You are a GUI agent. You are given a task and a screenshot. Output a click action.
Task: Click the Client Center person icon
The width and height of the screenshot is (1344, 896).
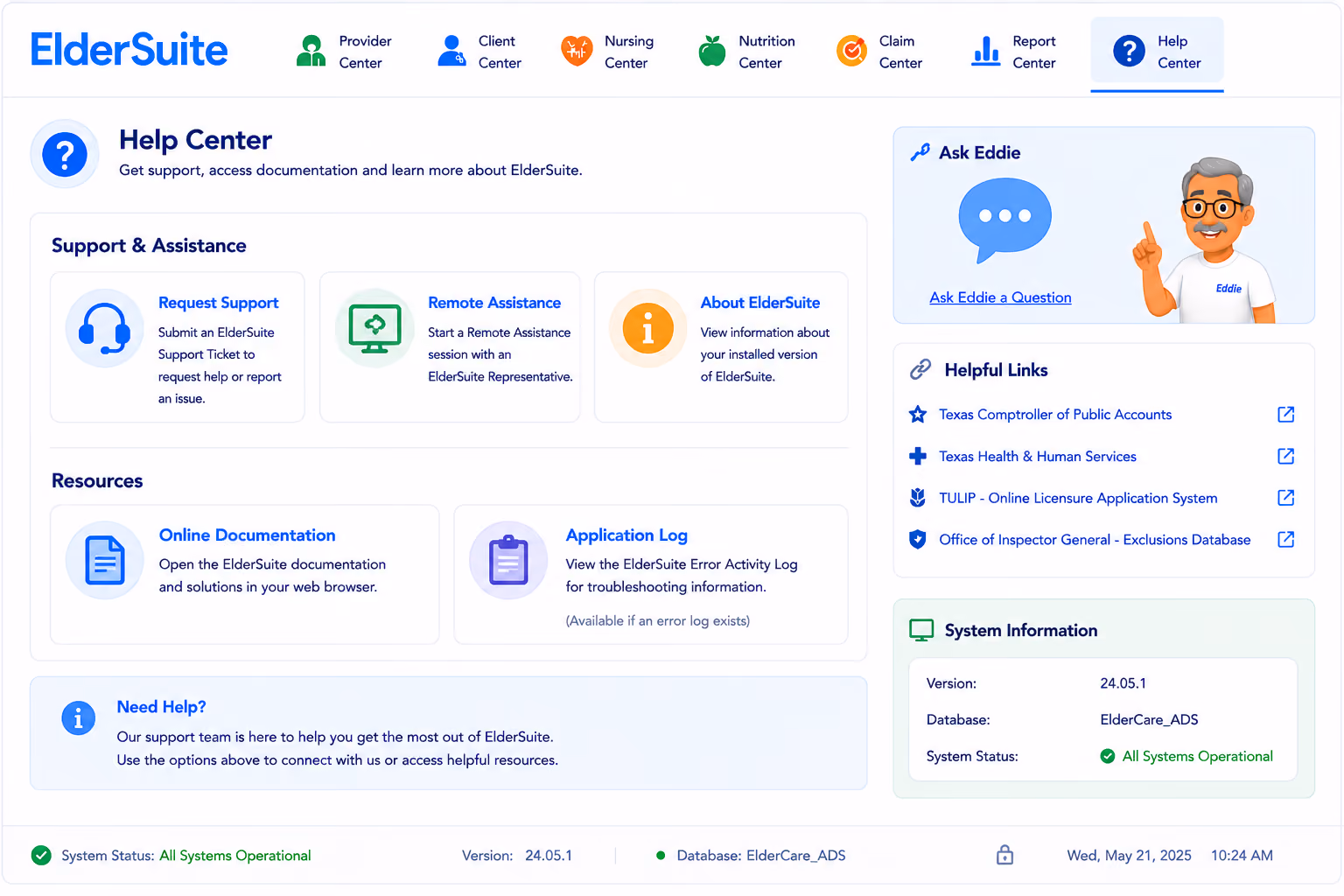pos(451,51)
